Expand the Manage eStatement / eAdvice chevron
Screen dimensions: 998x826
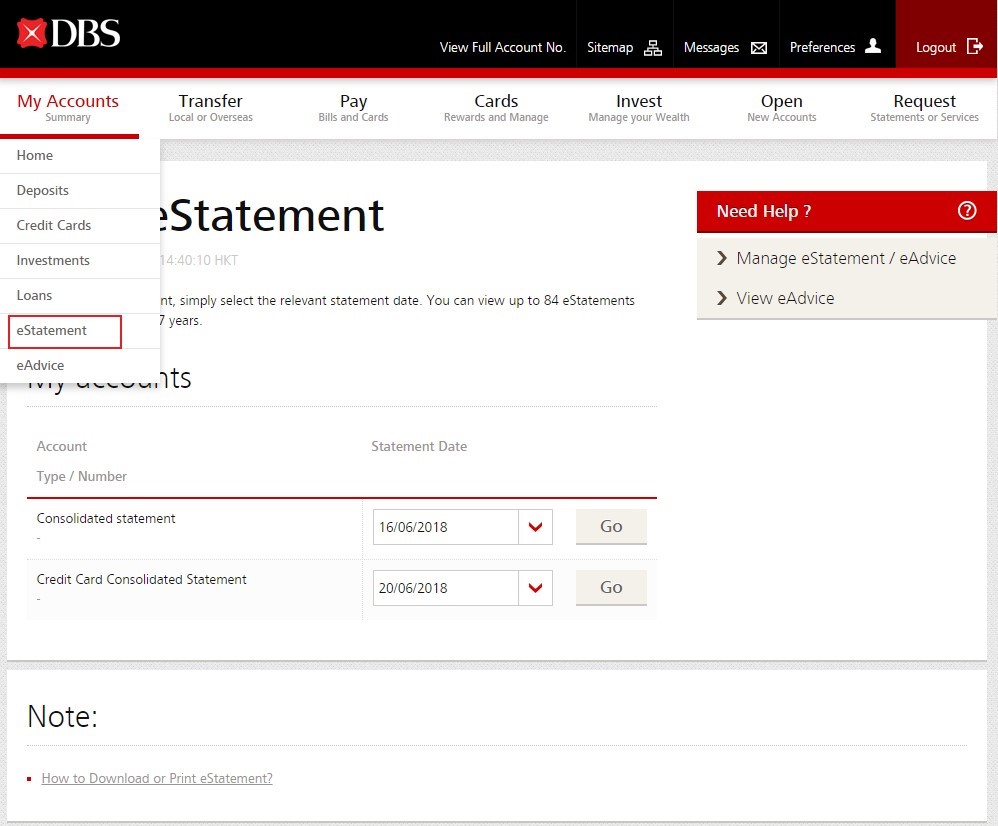click(x=722, y=258)
